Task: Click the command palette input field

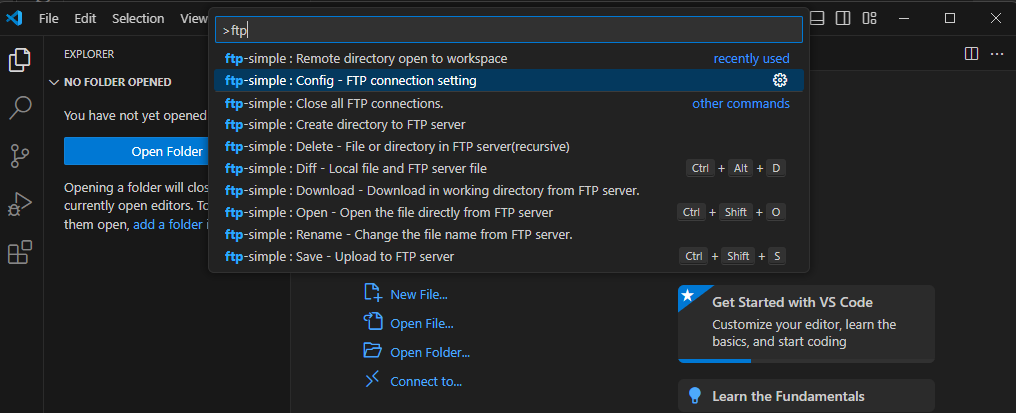Action: pos(509,30)
